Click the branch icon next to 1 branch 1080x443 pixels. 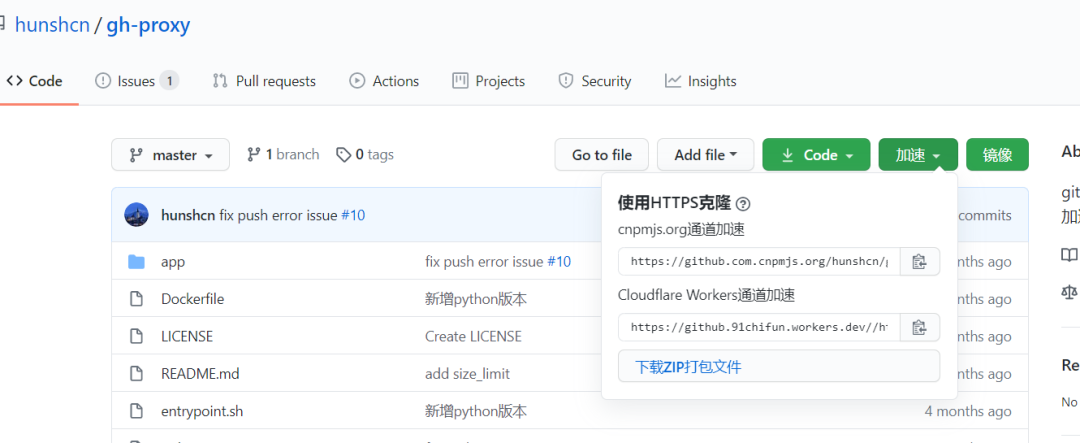click(x=254, y=155)
